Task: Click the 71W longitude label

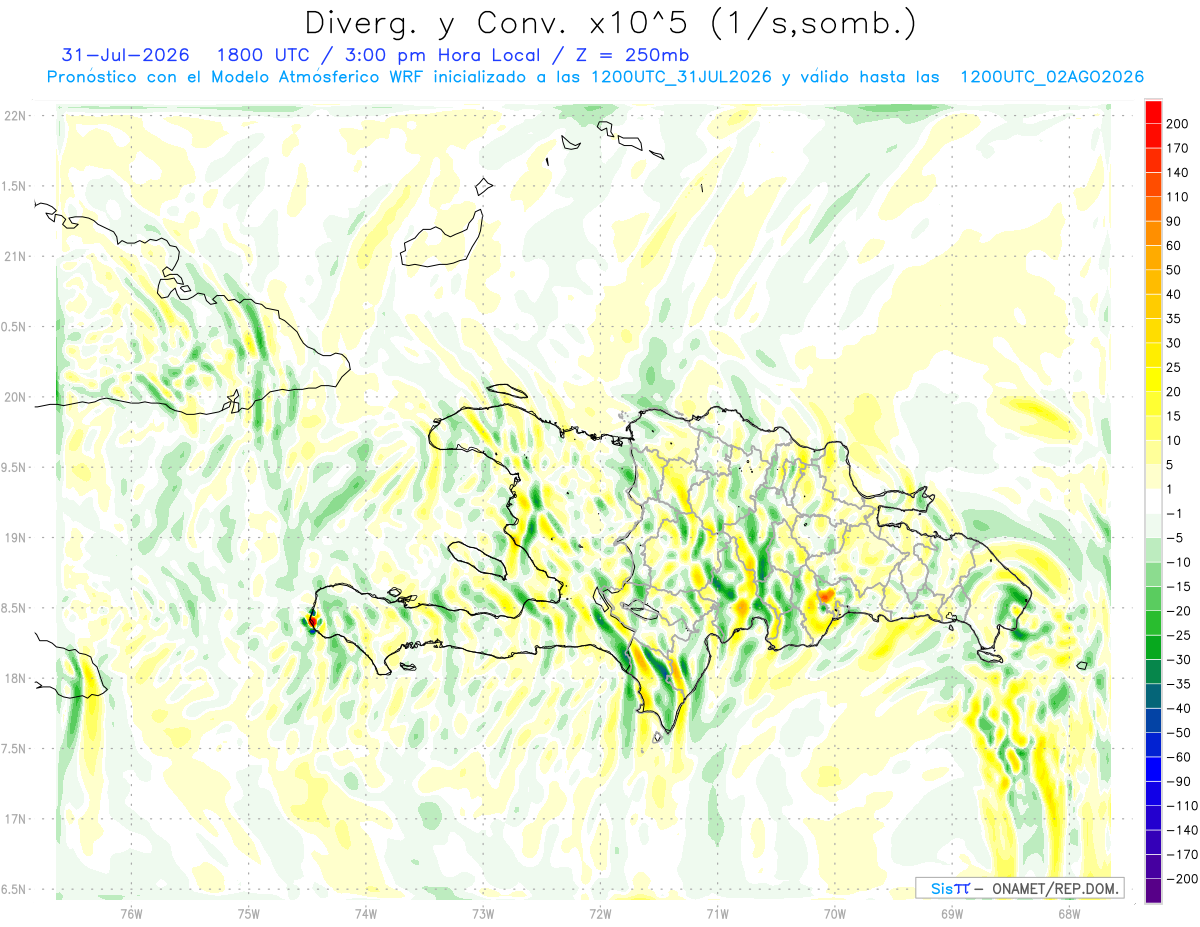Action: click(717, 912)
